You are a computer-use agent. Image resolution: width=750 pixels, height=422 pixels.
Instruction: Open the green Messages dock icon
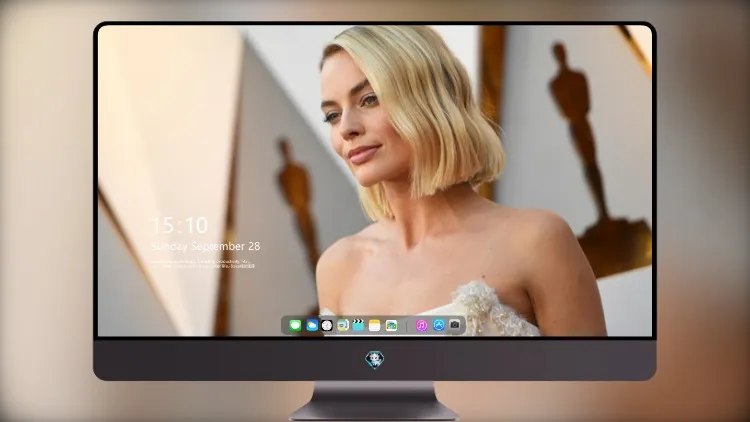pyautogui.click(x=295, y=325)
